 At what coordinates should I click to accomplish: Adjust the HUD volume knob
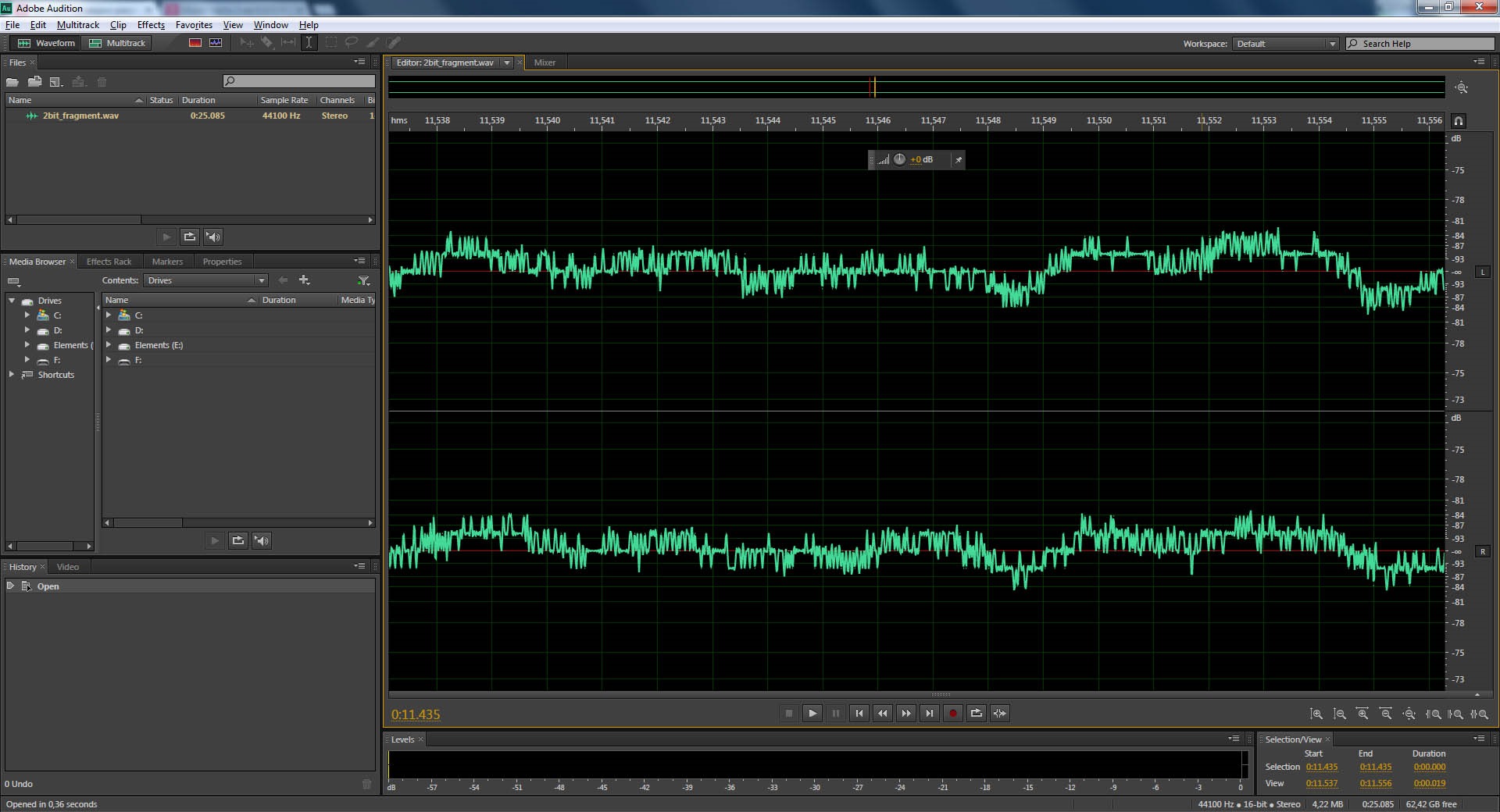tap(899, 159)
